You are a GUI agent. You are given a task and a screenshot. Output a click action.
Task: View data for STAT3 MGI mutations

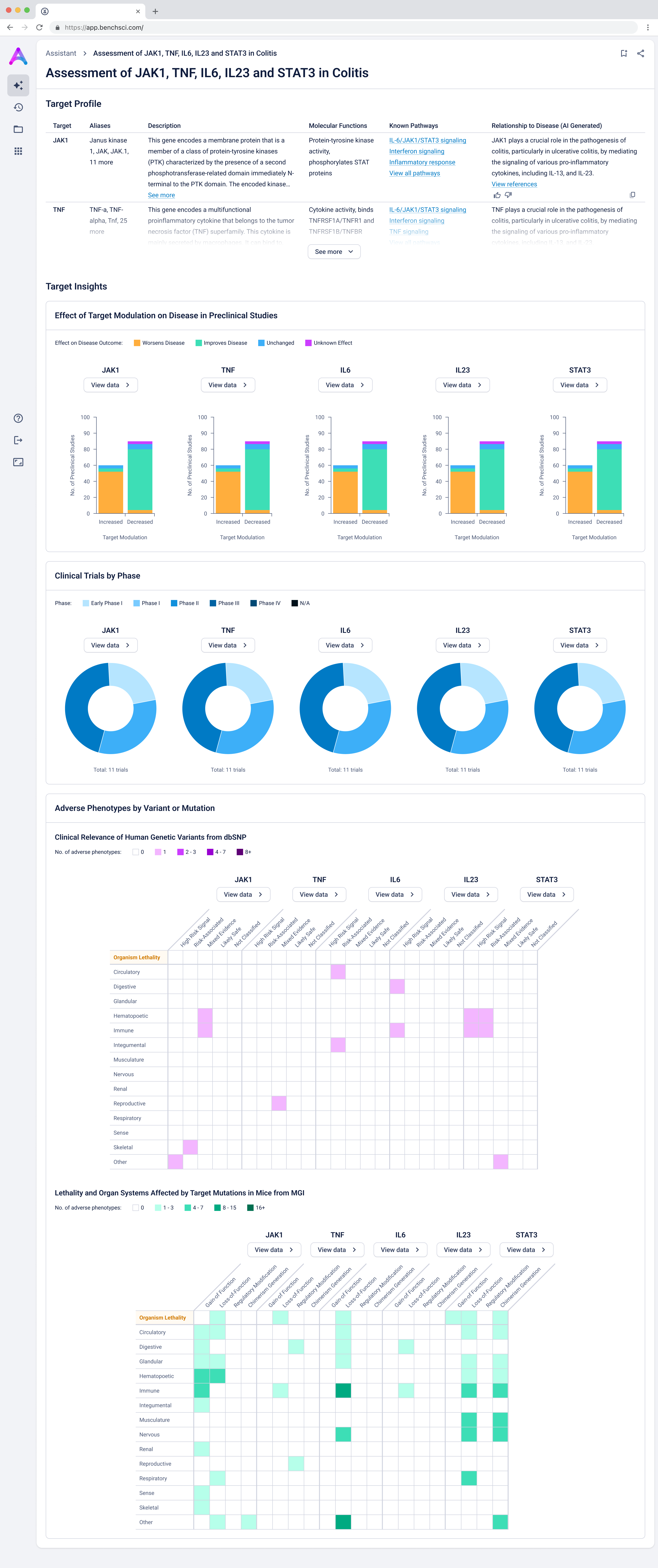(526, 1250)
